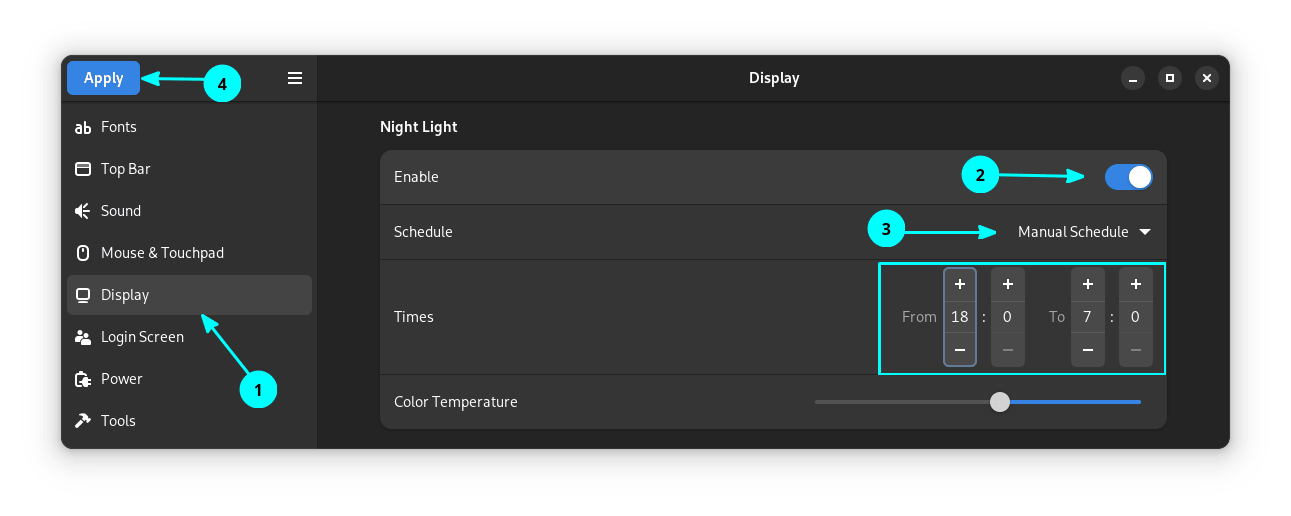
Task: Increase the To hour value
Action: [1087, 285]
